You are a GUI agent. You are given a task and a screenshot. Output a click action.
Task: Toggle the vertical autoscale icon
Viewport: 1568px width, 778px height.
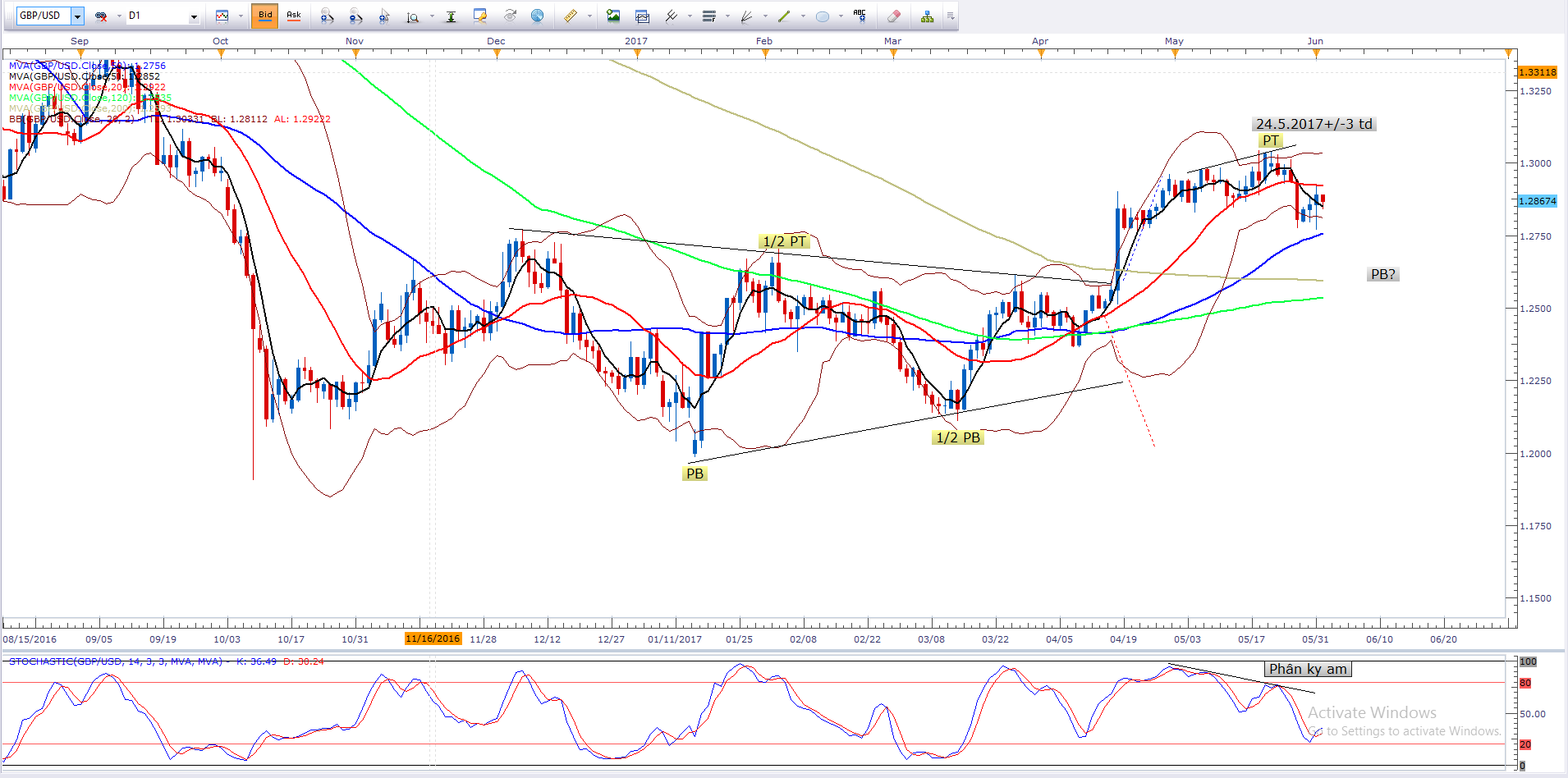coord(451,16)
